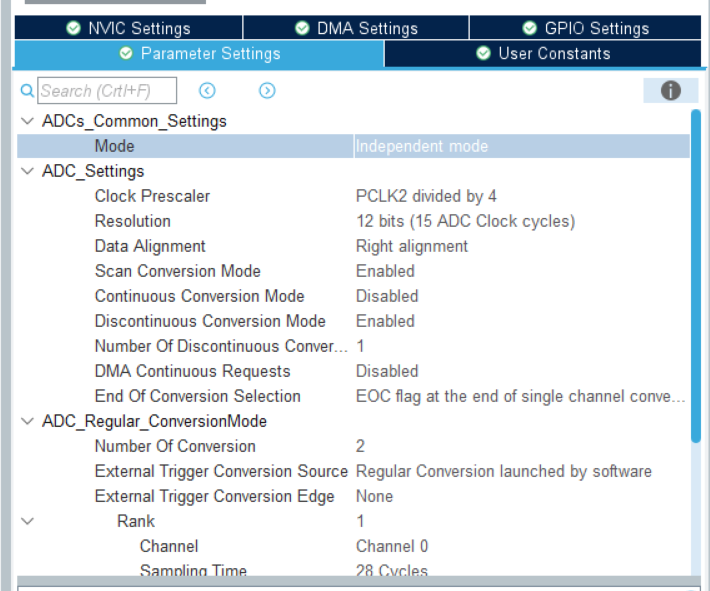Click the User Constants green check icon

484,53
